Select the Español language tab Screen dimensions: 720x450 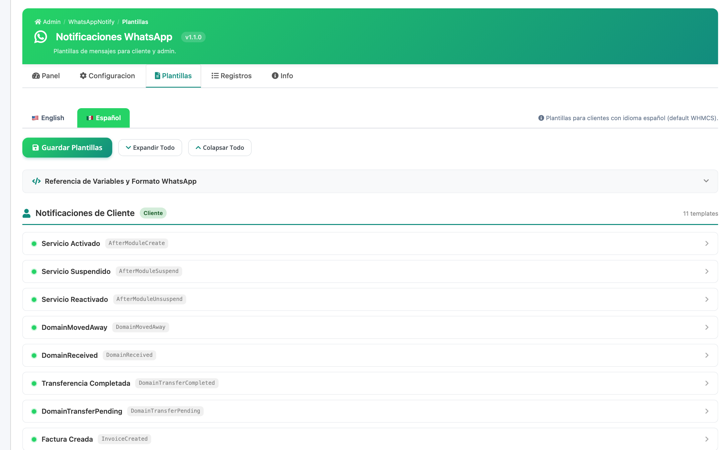pyautogui.click(x=103, y=118)
